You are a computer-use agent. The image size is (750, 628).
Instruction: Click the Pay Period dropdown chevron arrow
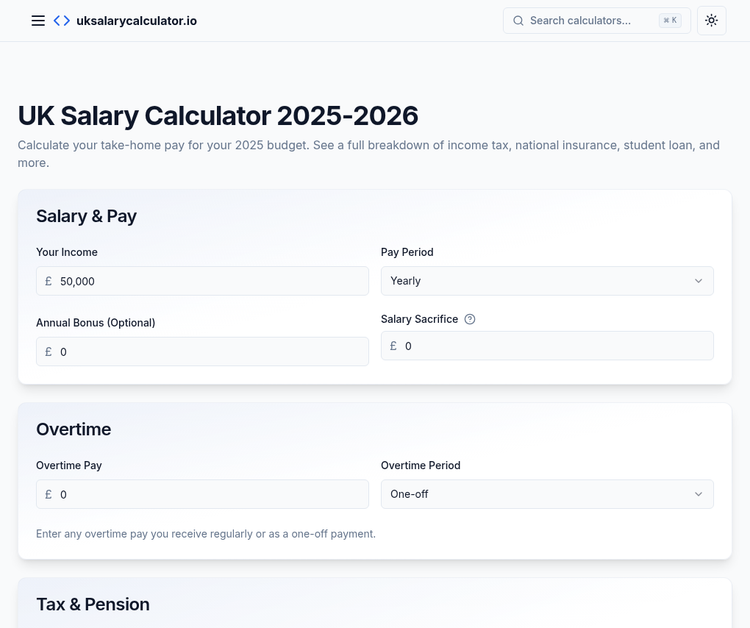coord(698,281)
